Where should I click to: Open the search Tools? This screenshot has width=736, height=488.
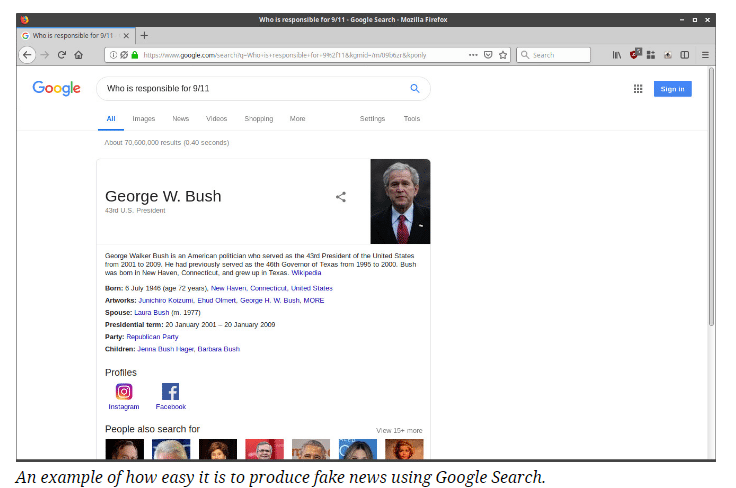(412, 119)
